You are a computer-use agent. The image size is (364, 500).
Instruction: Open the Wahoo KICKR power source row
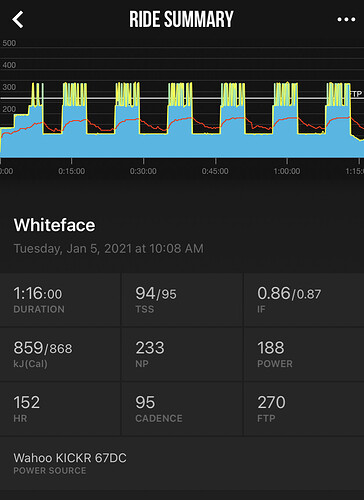182,463
